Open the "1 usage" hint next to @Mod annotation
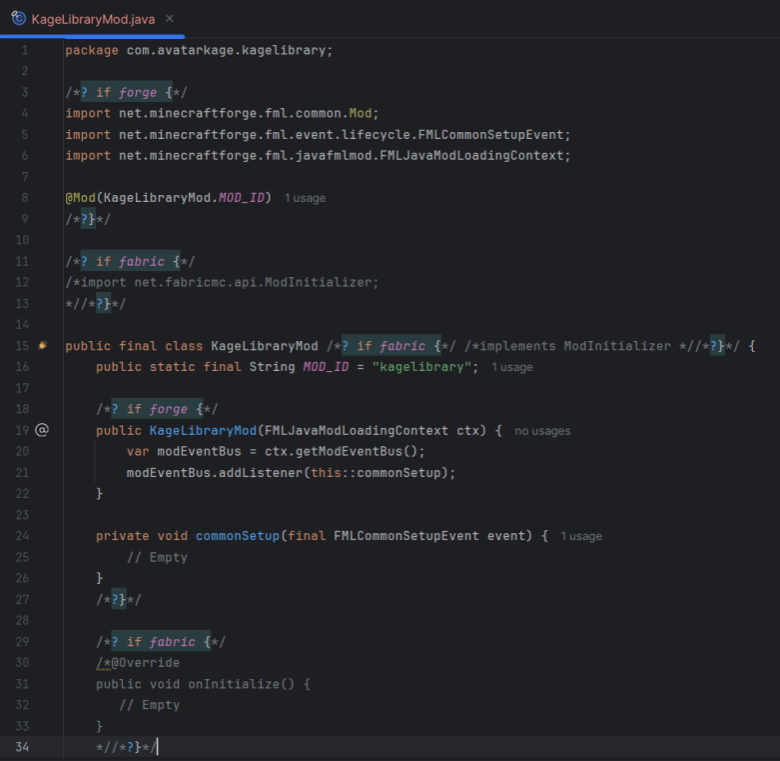Screen dimensions: 780x761 pos(305,198)
